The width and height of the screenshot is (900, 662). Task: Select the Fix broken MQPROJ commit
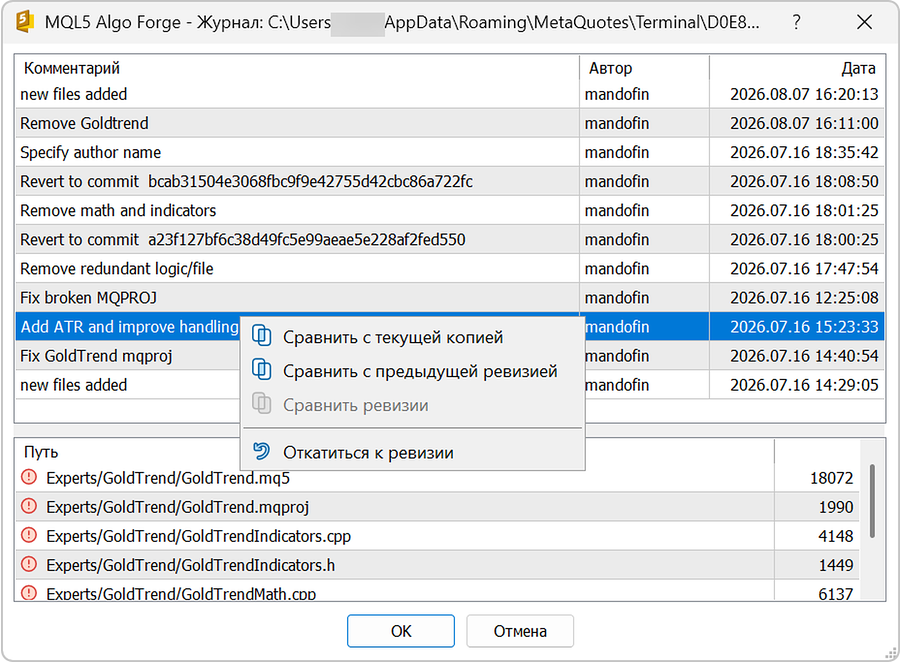tap(449, 297)
